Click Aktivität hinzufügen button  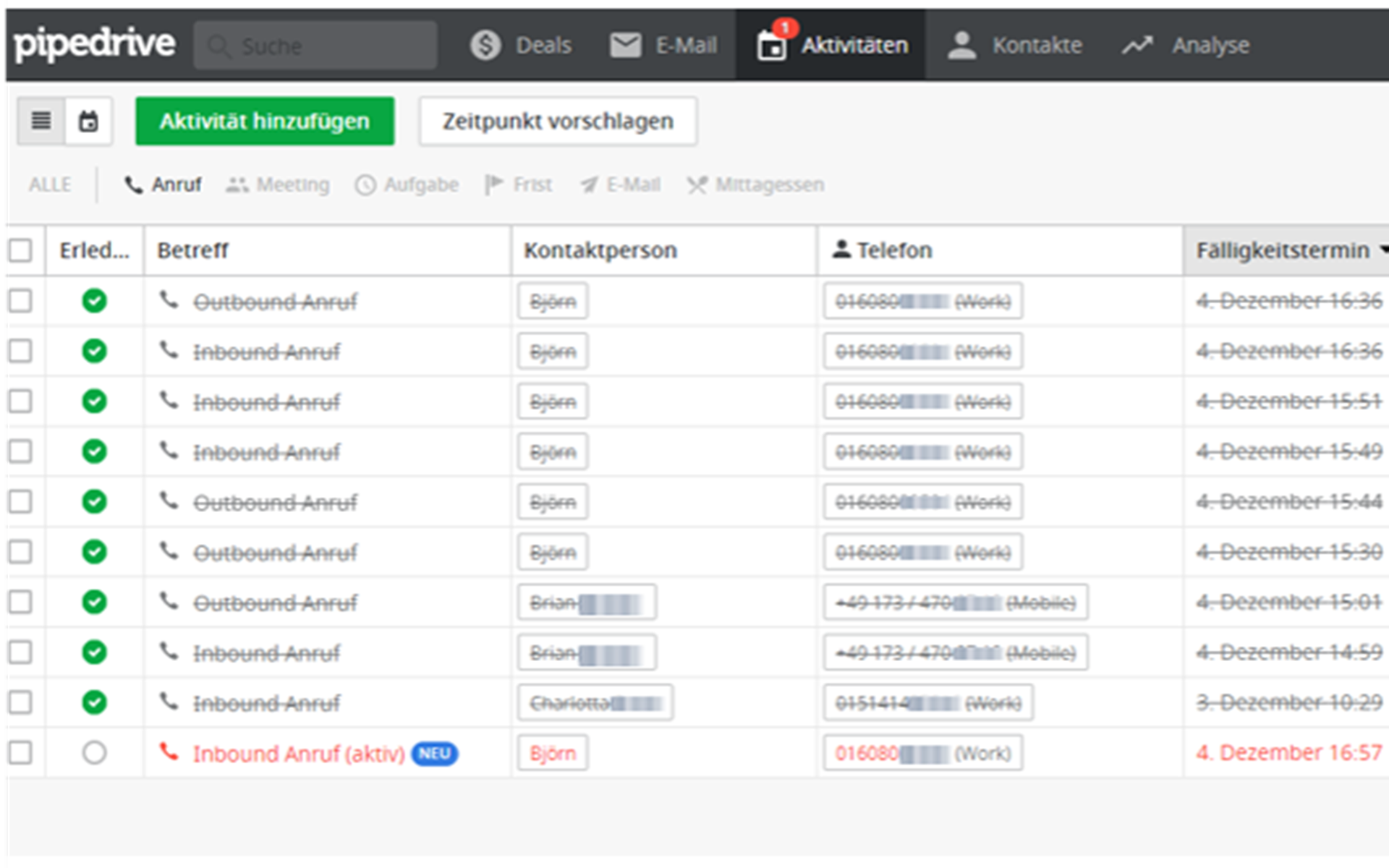click(265, 121)
